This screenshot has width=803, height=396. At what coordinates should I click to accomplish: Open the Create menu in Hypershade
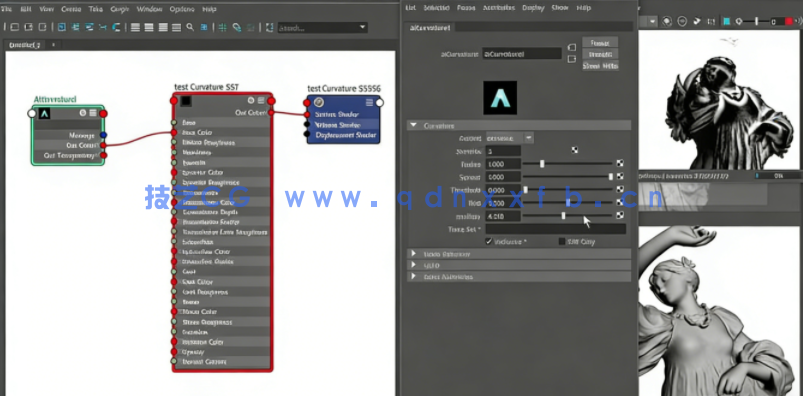coord(71,9)
